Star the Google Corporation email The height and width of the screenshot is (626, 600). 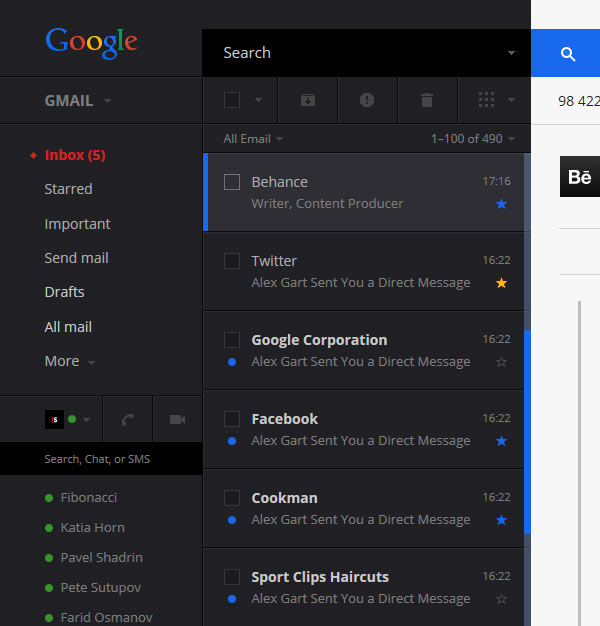501,362
